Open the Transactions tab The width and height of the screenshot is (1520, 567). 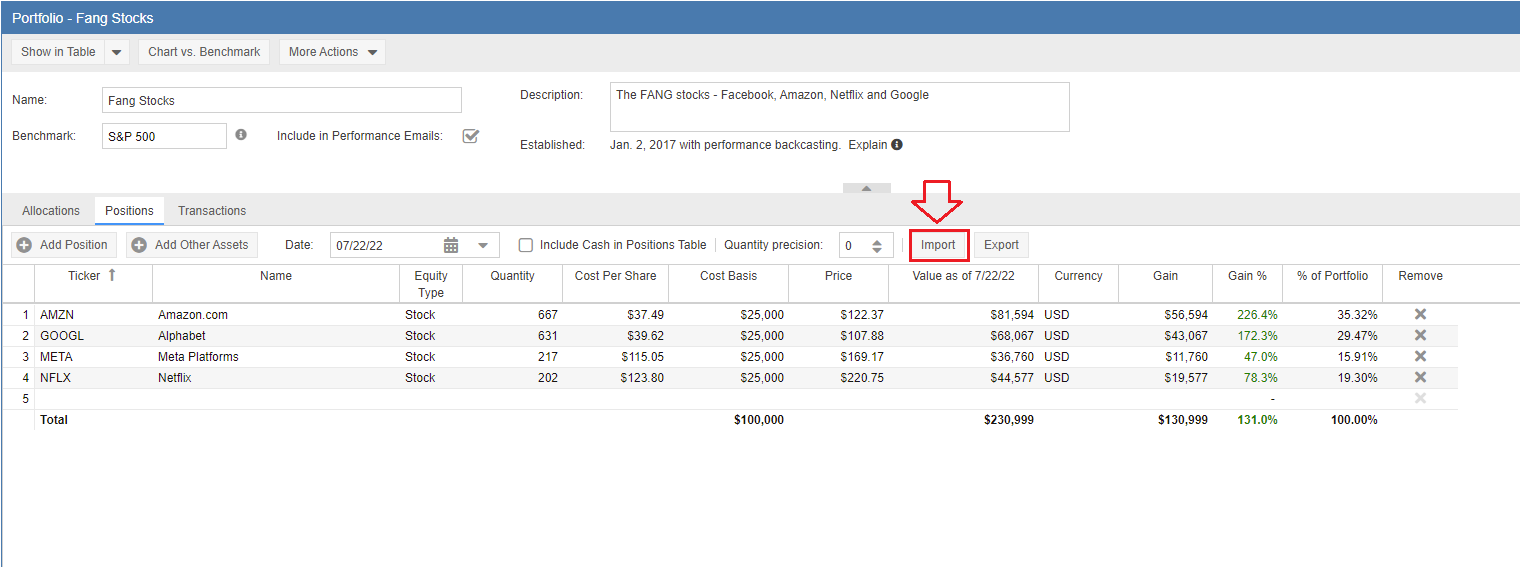click(x=212, y=211)
